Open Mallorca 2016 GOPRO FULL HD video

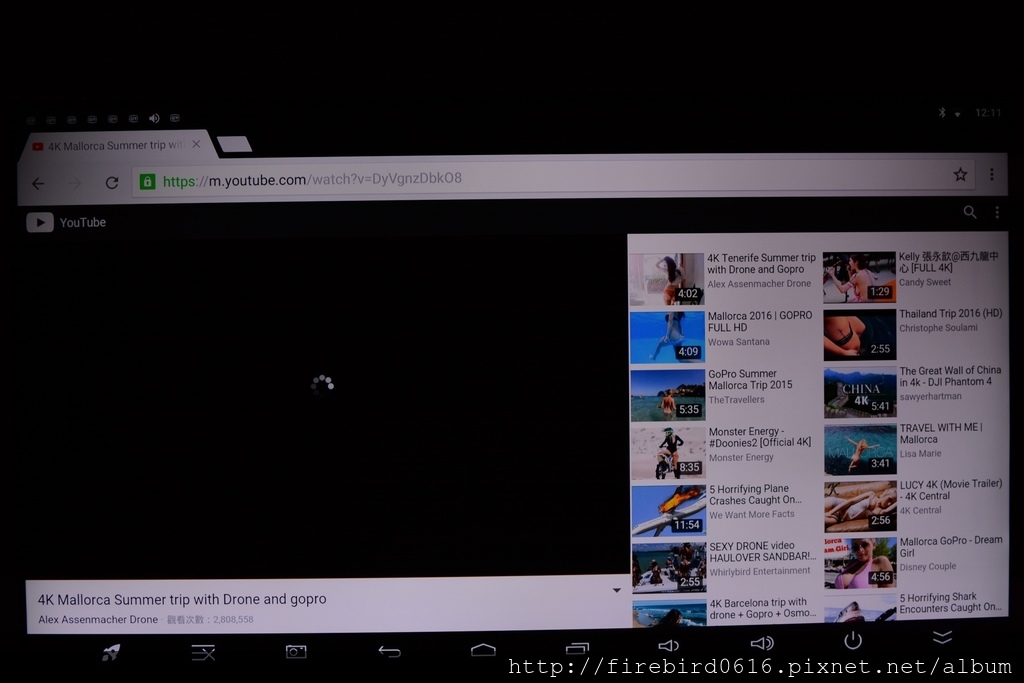pyautogui.click(x=760, y=321)
